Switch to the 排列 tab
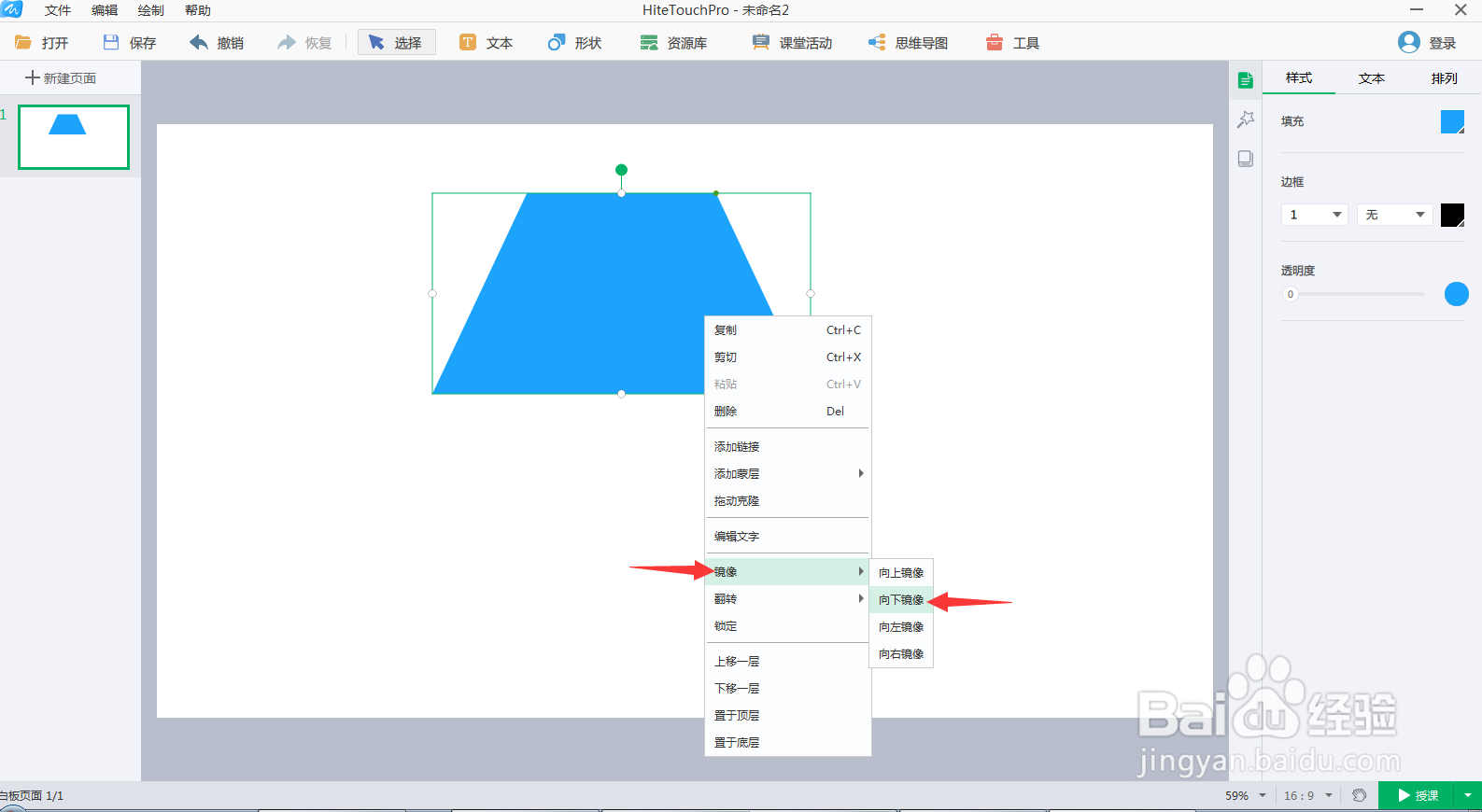 tap(1445, 78)
